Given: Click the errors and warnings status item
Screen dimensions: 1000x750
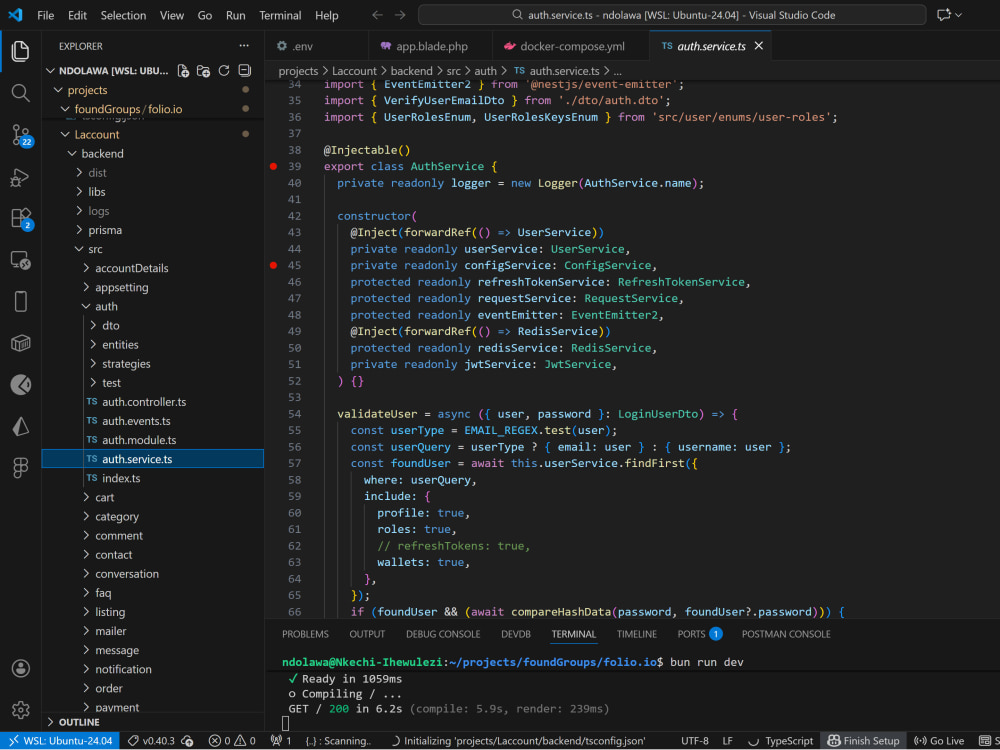Looking at the screenshot, I should click(x=232, y=740).
